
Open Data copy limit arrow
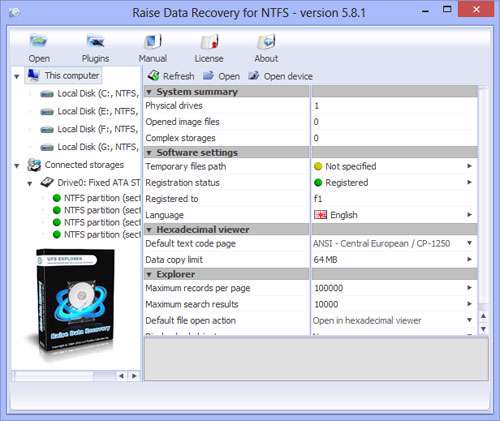pos(469,259)
